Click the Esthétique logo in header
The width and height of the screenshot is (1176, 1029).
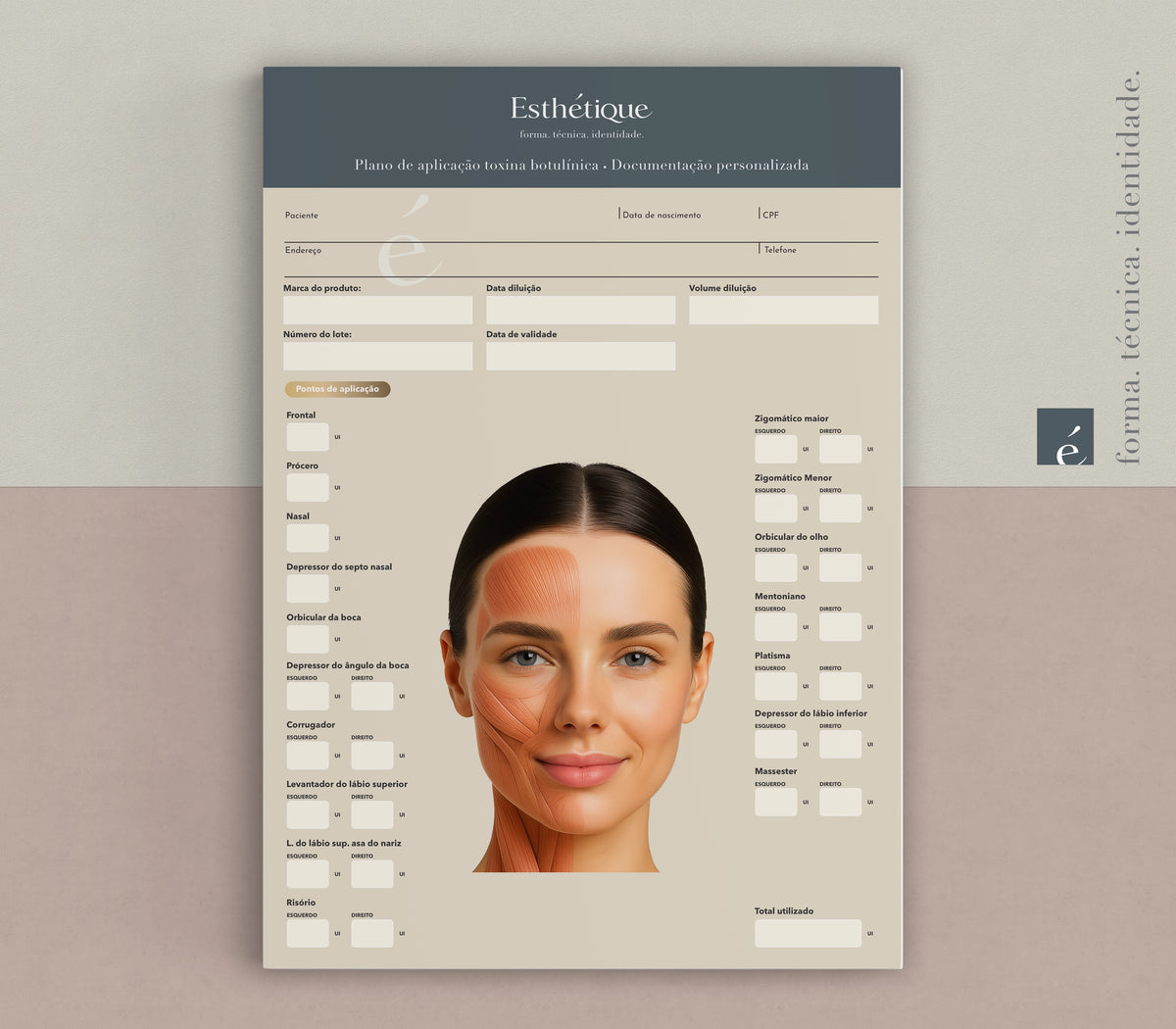pos(581,108)
